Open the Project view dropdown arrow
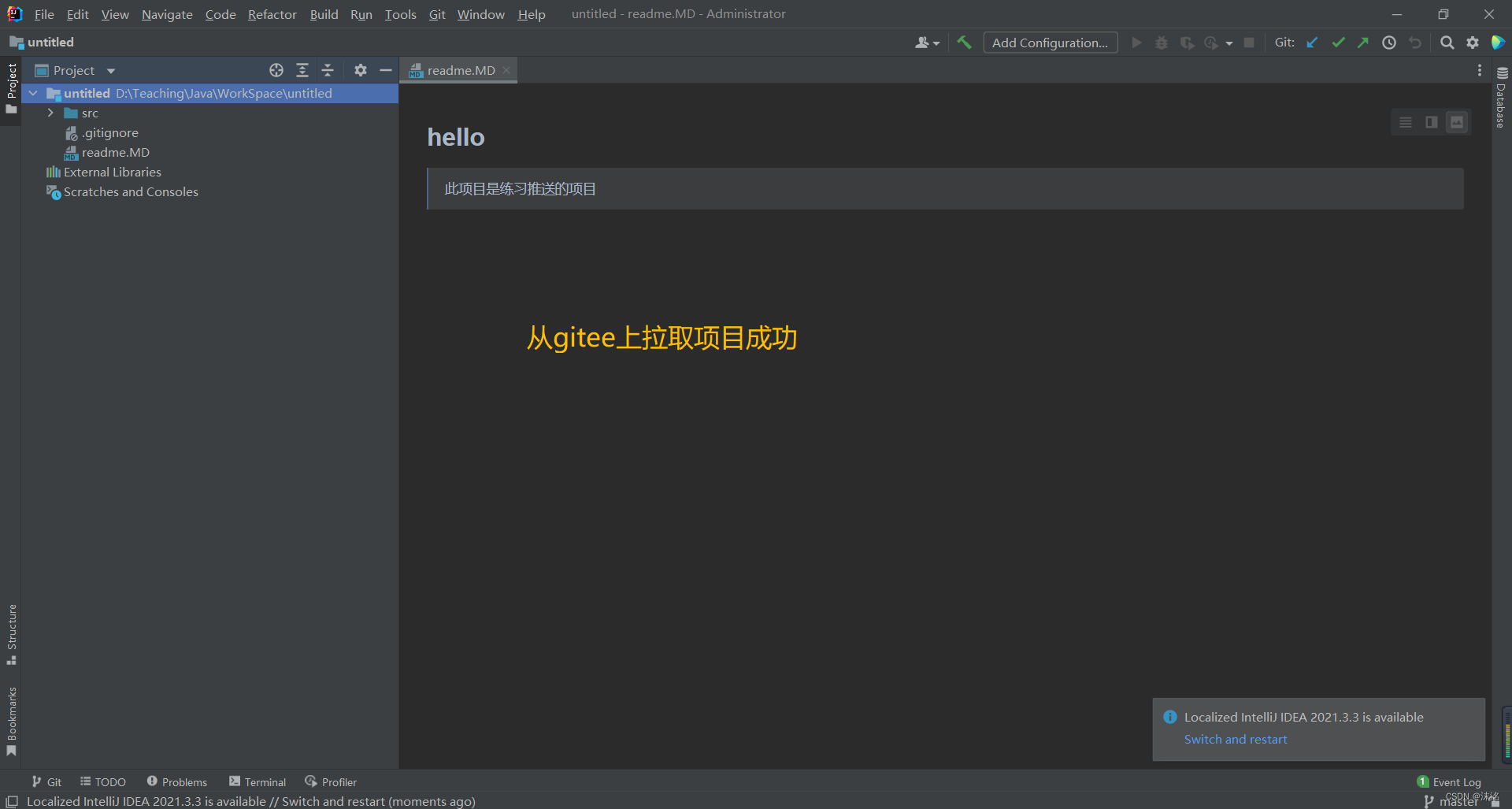The height and width of the screenshot is (809, 1512). pos(111,71)
